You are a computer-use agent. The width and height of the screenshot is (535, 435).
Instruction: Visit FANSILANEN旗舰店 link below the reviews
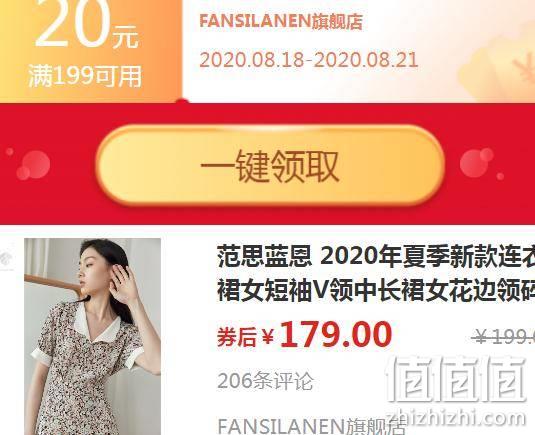pos(312,426)
